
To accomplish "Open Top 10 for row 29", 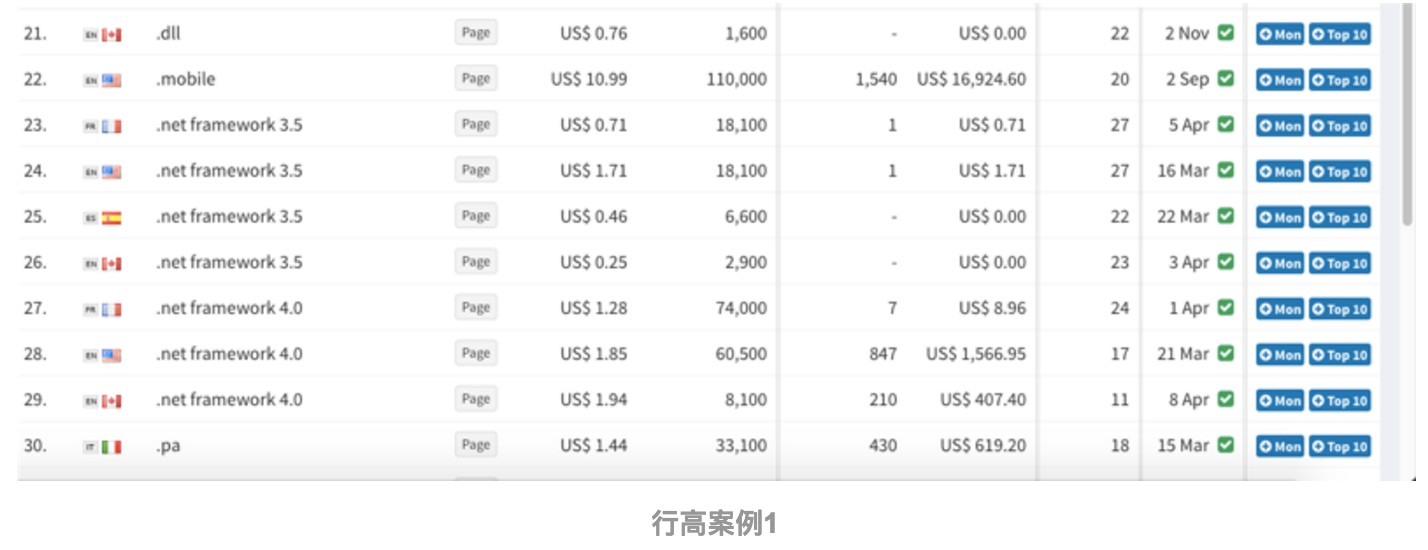I will point(1339,401).
